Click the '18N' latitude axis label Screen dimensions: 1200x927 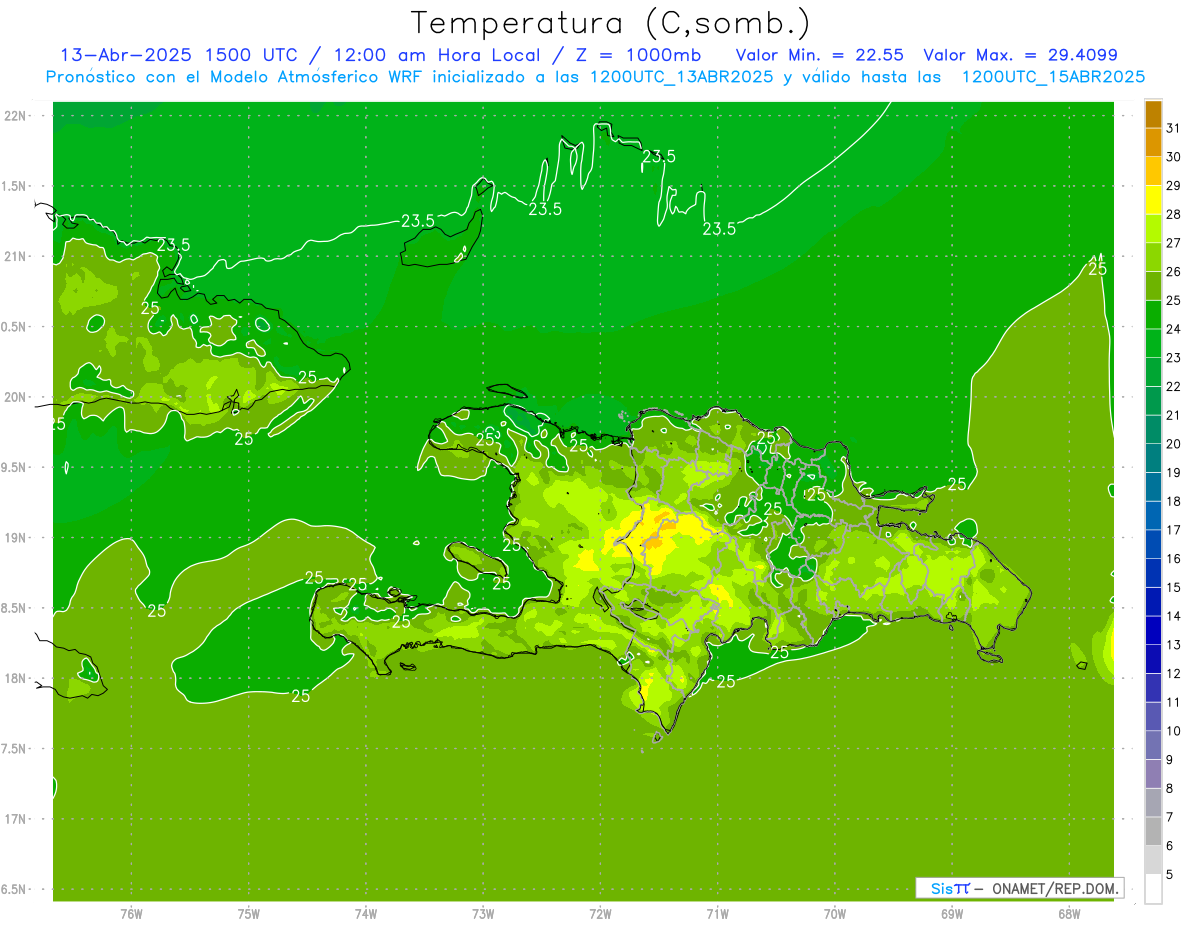point(16,678)
